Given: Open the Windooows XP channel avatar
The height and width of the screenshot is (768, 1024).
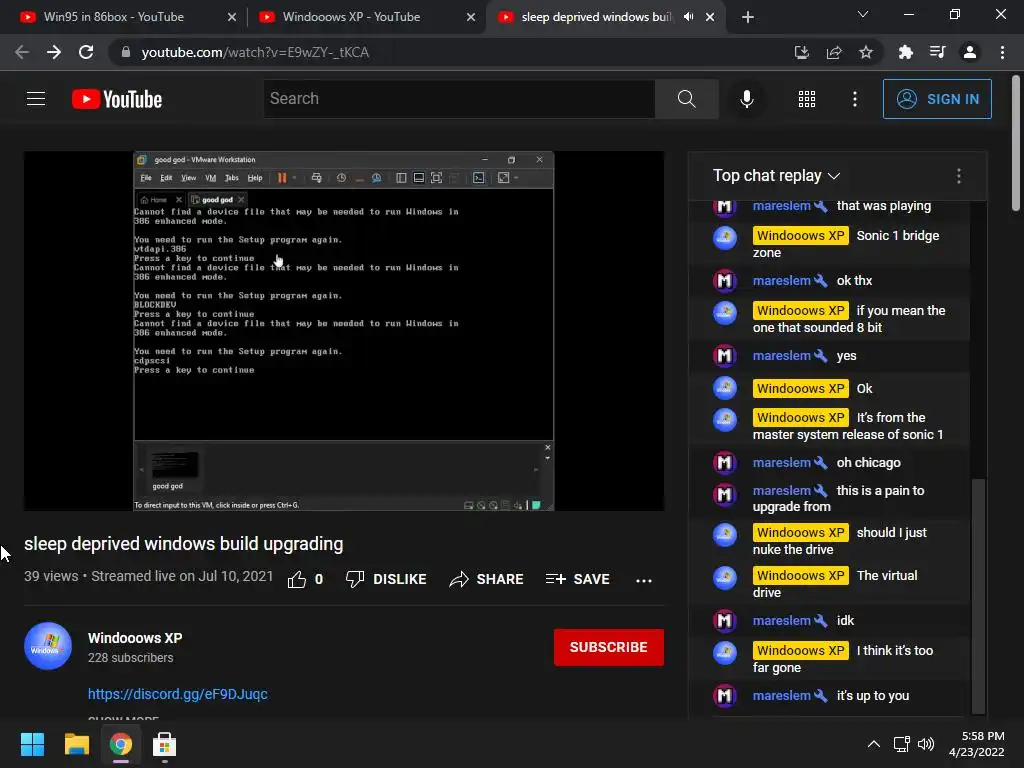Looking at the screenshot, I should 48,646.
